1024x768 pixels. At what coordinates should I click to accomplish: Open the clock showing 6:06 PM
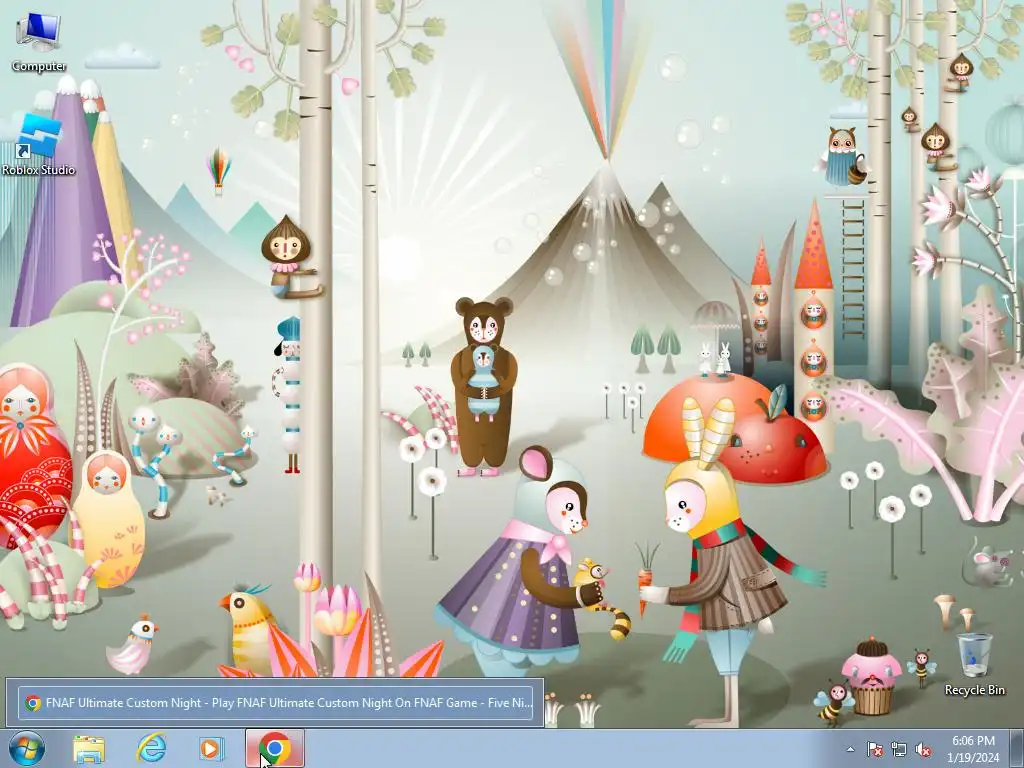click(973, 749)
